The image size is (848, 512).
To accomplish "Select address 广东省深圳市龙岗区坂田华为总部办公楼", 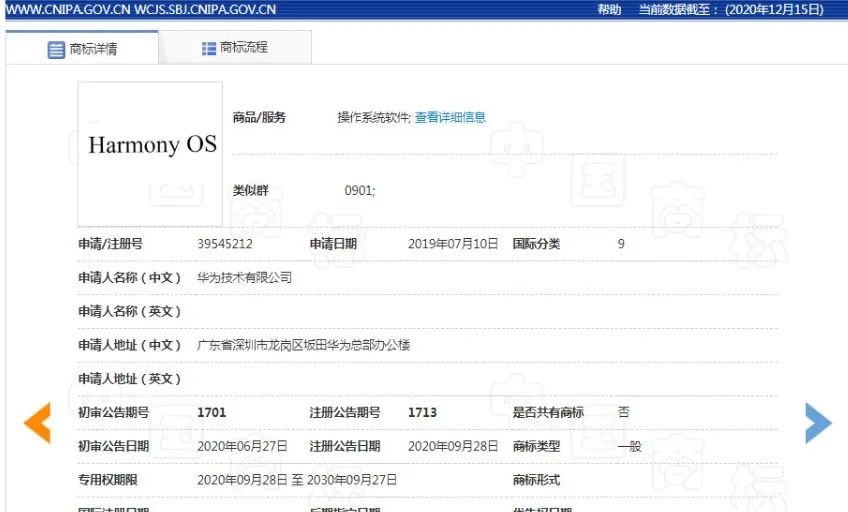I will [303, 345].
